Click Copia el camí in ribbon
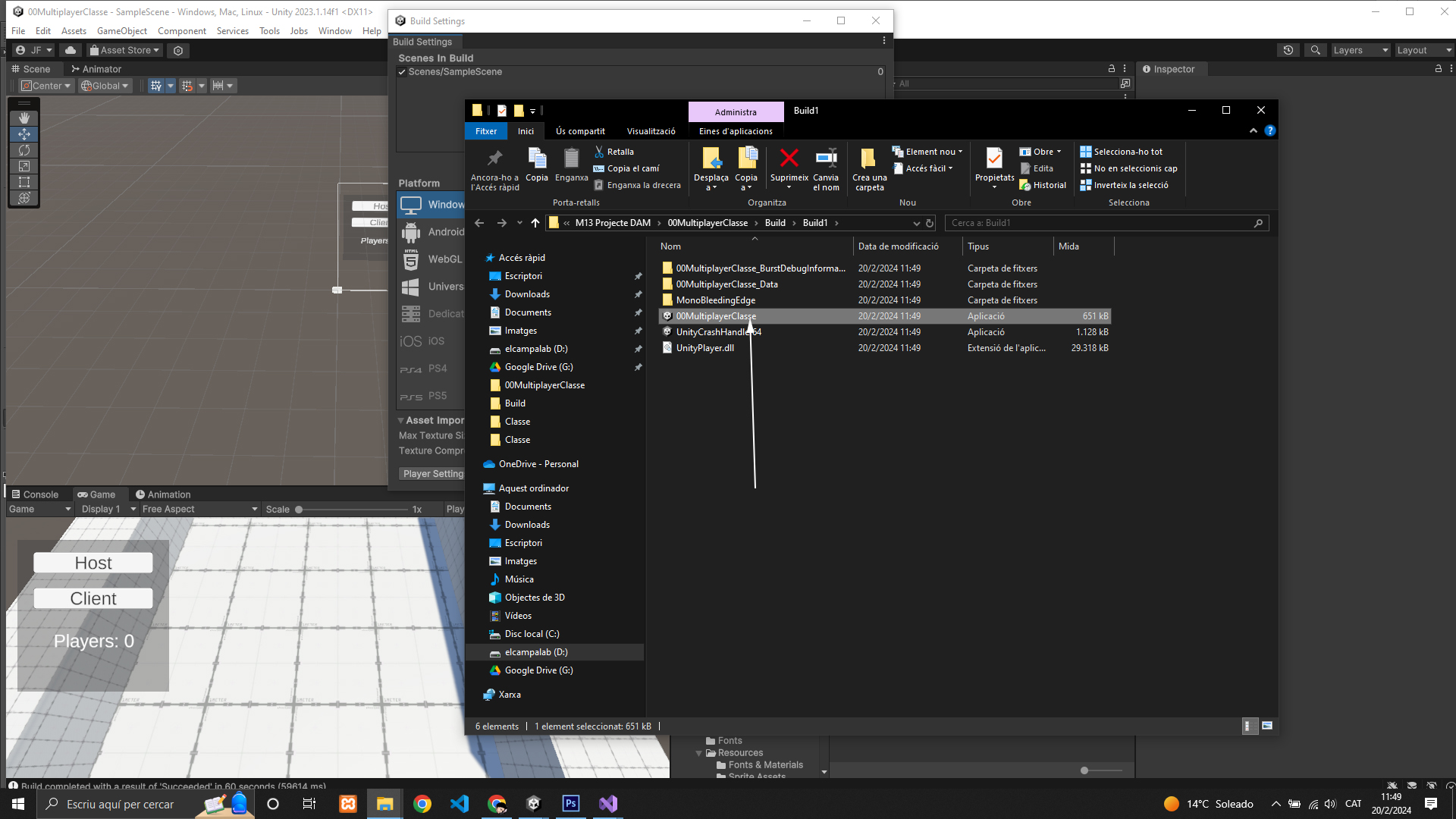Image resolution: width=1456 pixels, height=819 pixels. pos(632,168)
